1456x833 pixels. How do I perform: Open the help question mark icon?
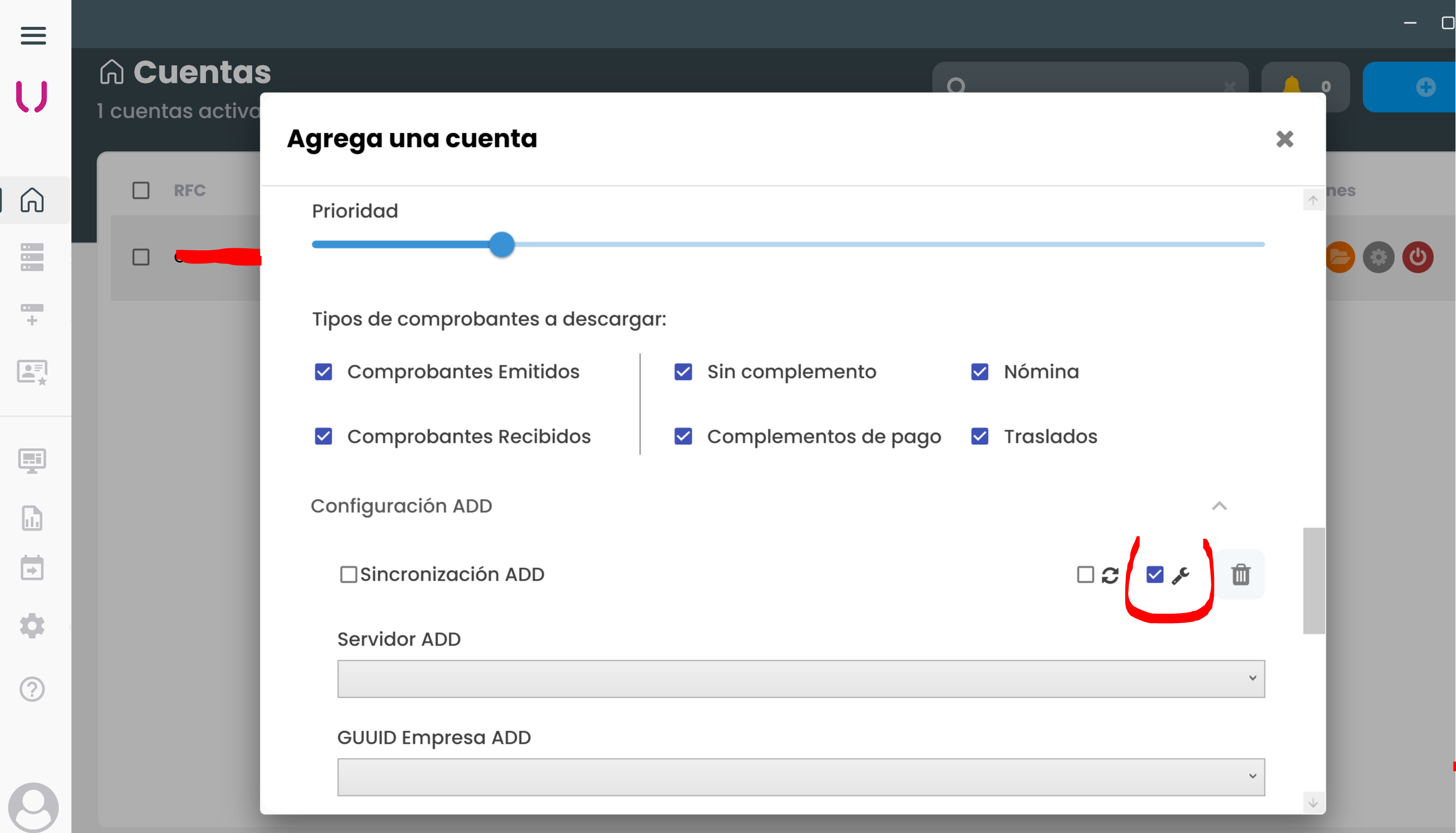click(x=32, y=690)
